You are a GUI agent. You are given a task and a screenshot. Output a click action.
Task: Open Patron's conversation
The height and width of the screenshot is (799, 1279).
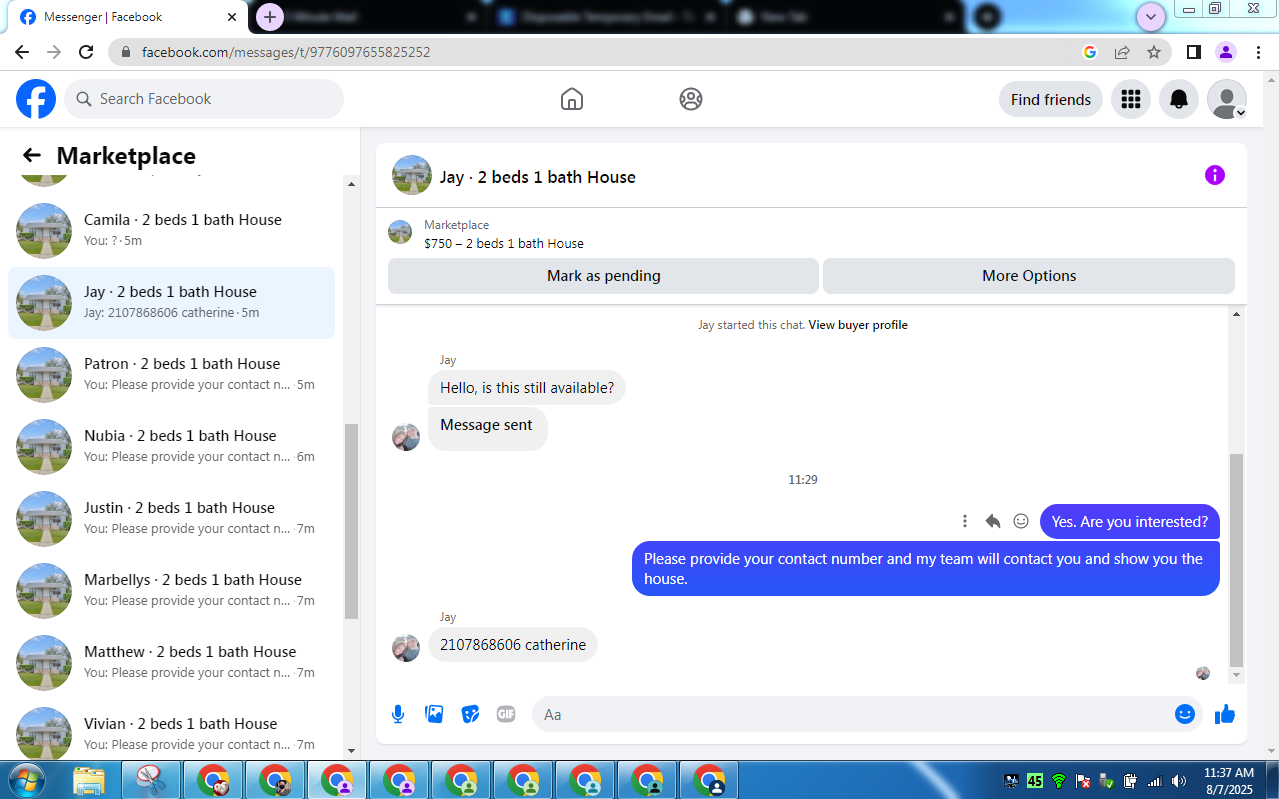coord(172,375)
